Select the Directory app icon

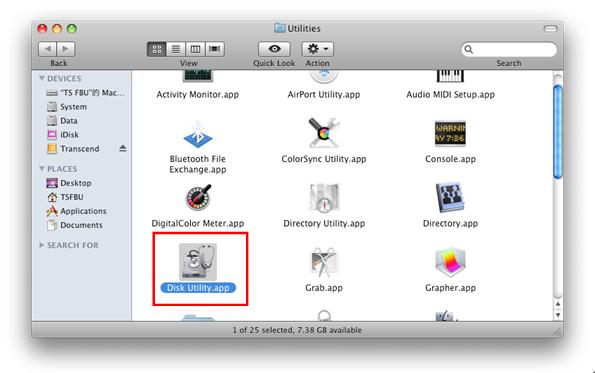450,197
